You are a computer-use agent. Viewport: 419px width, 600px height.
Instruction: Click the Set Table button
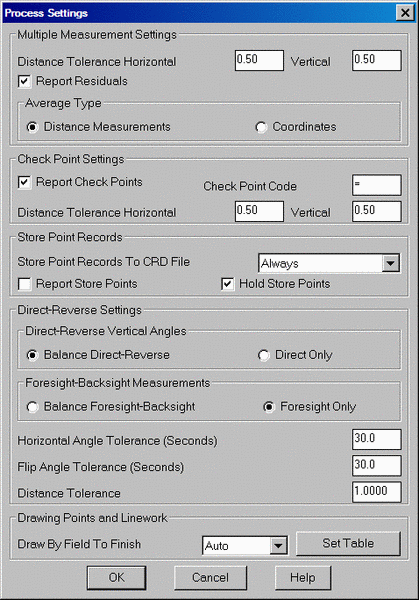pyautogui.click(x=348, y=543)
